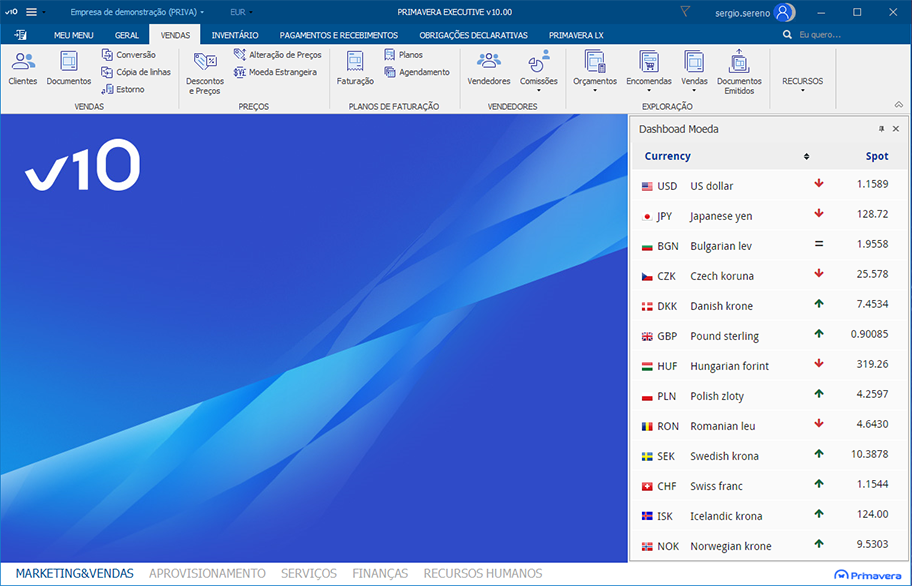Open Alteração de Preços
The width and height of the screenshot is (912, 586).
(277, 55)
